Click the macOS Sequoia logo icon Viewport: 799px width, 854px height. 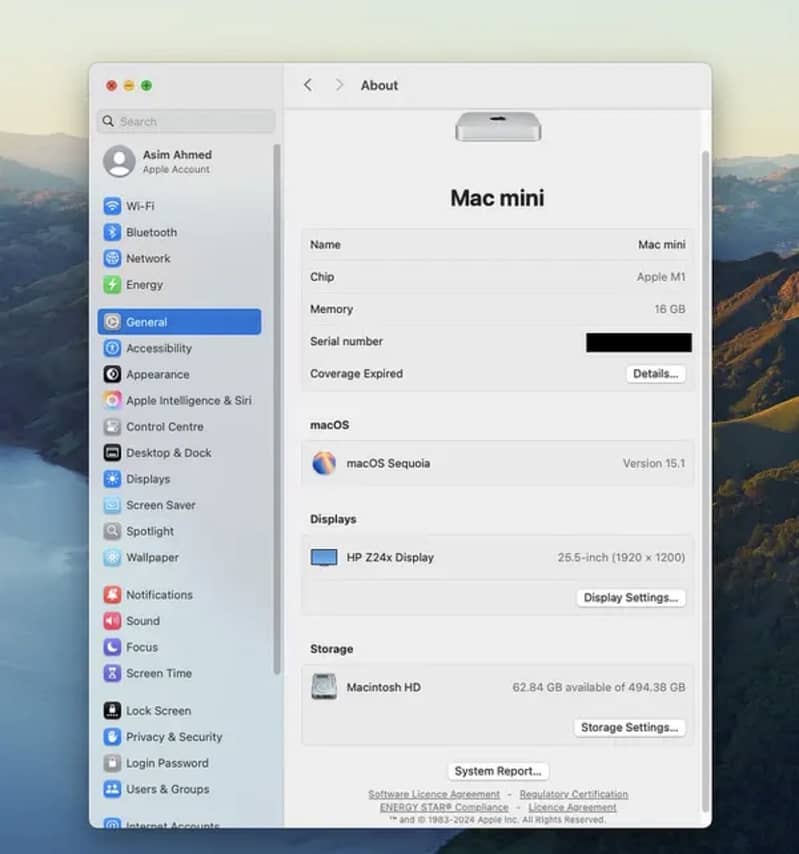pos(324,463)
